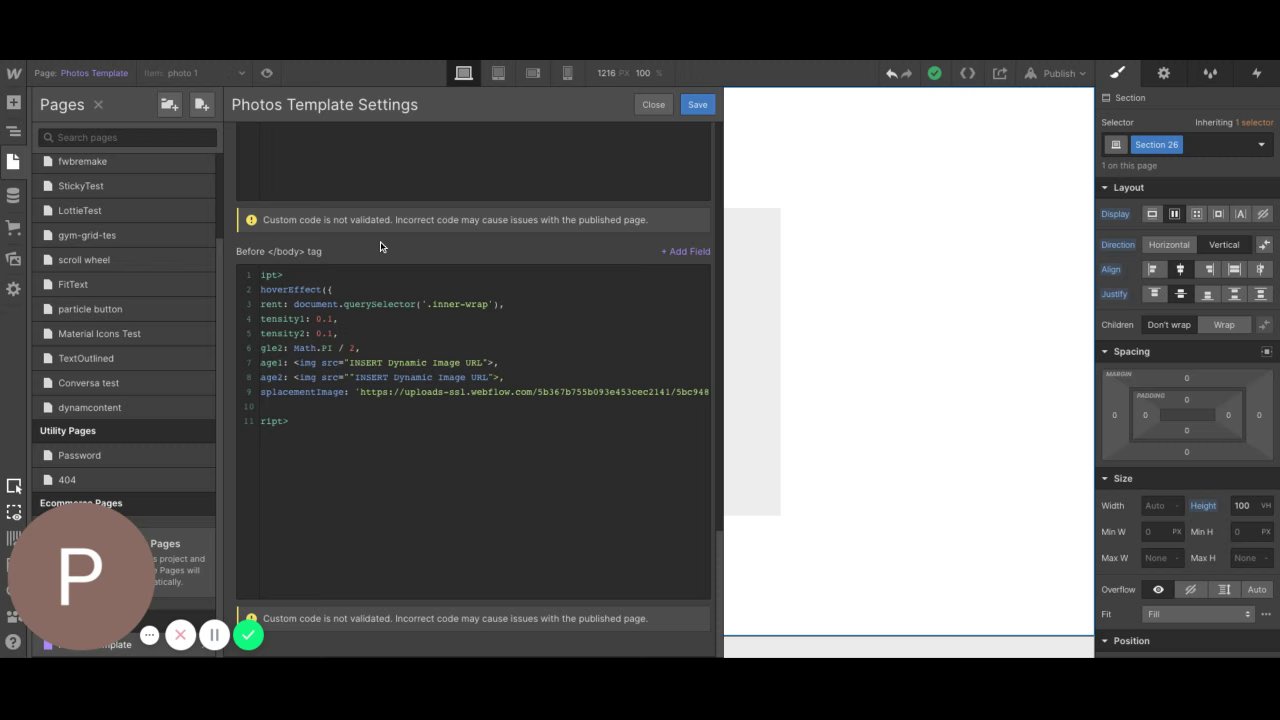Viewport: 1280px width, 720px height.
Task: Set overflow to Scroll
Action: [1224, 590]
